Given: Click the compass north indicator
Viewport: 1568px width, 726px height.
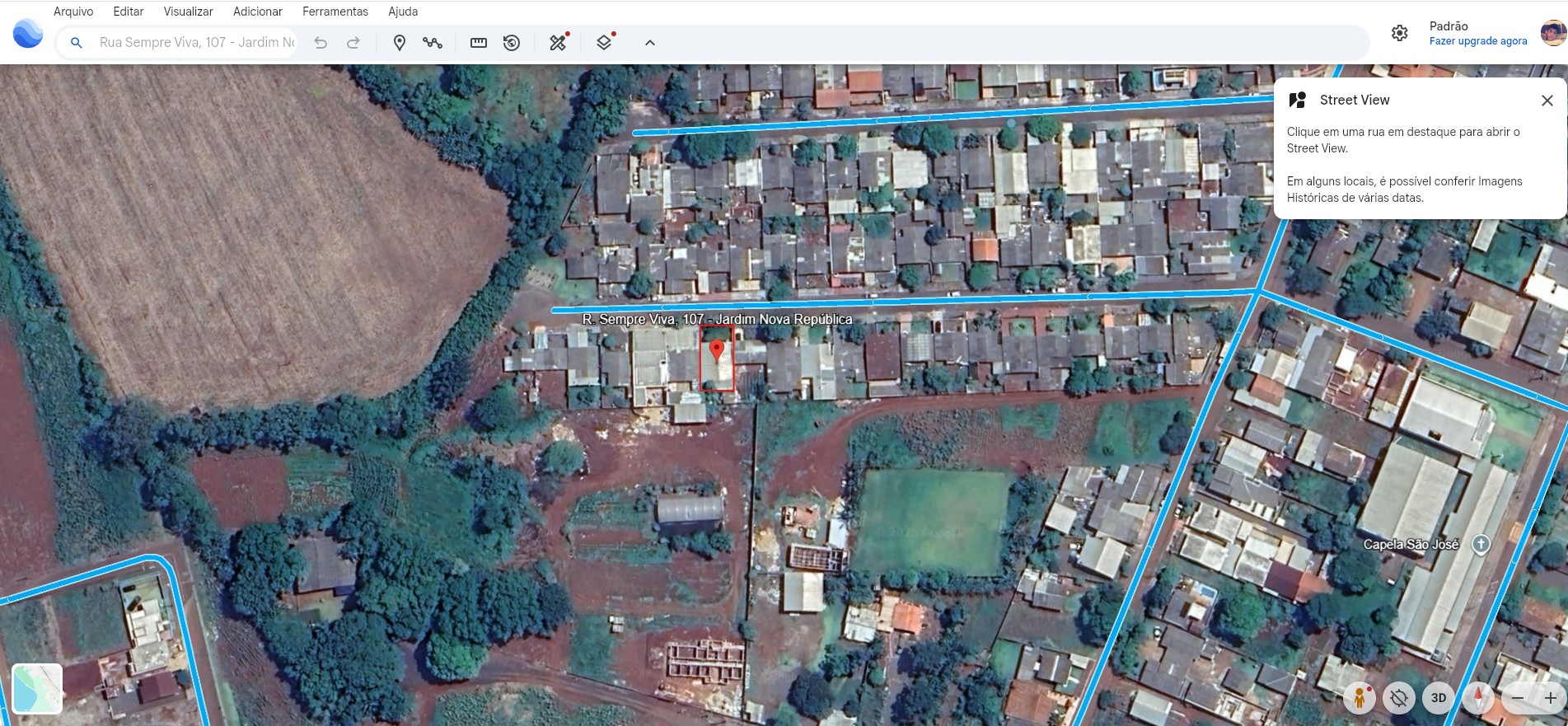Looking at the screenshot, I should [1478, 698].
